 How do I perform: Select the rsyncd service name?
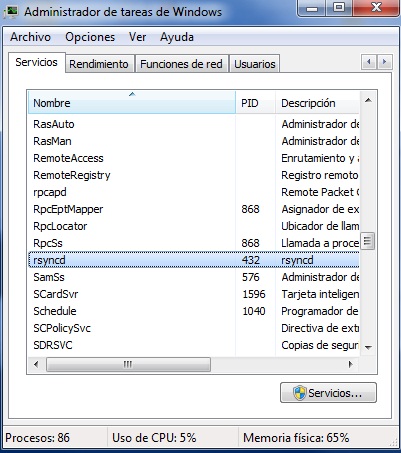(x=49, y=260)
